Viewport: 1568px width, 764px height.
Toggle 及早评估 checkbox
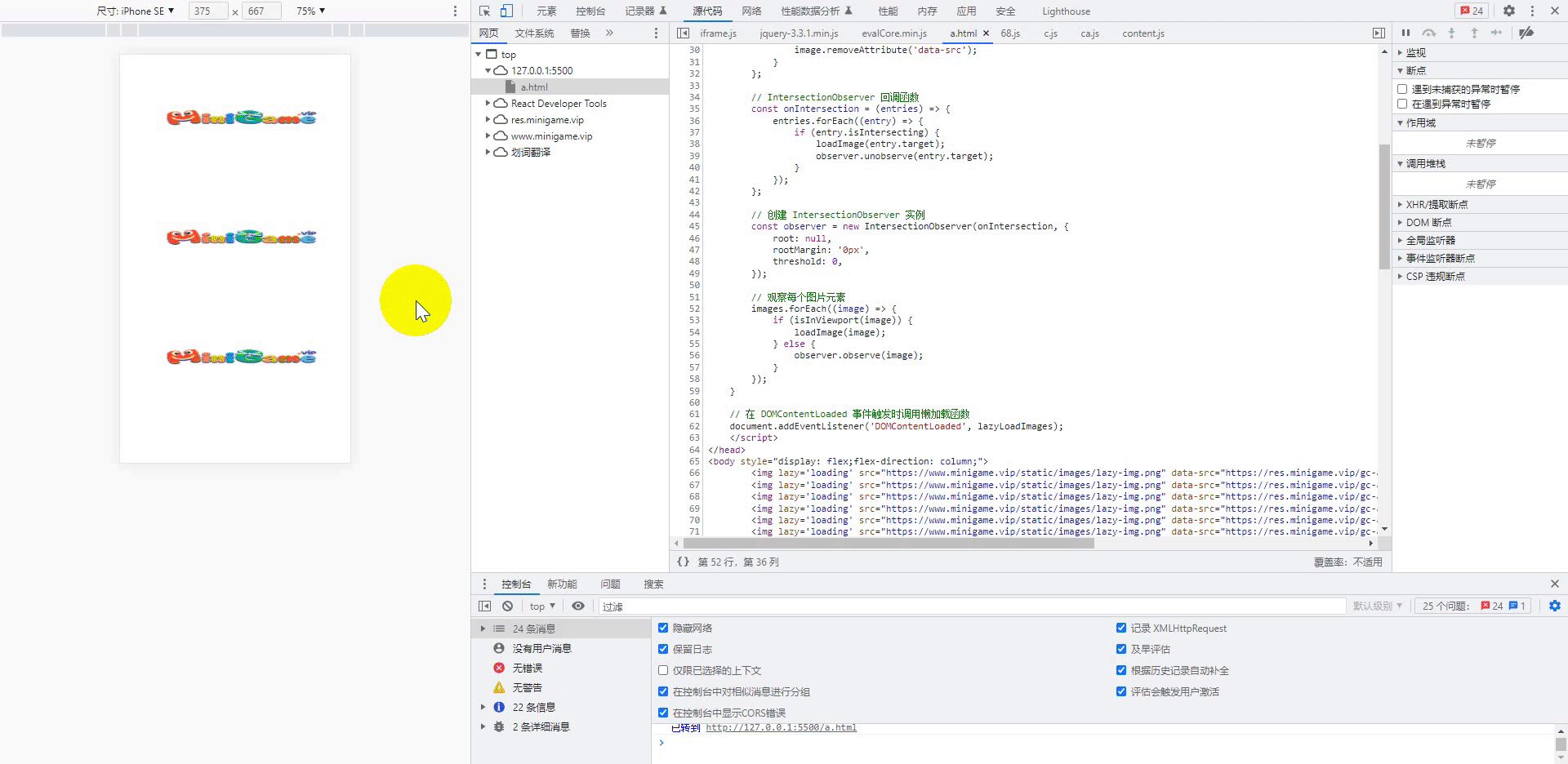(x=1121, y=649)
